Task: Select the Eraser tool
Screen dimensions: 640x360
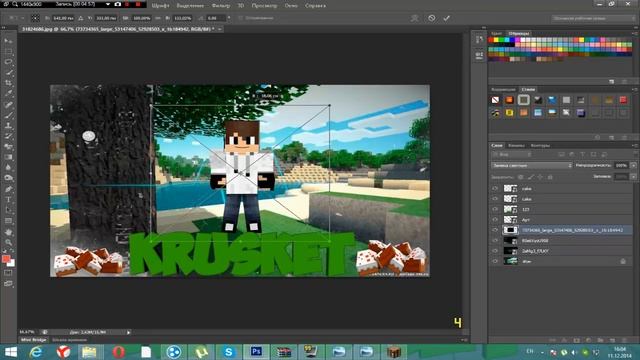Action: pos(8,147)
